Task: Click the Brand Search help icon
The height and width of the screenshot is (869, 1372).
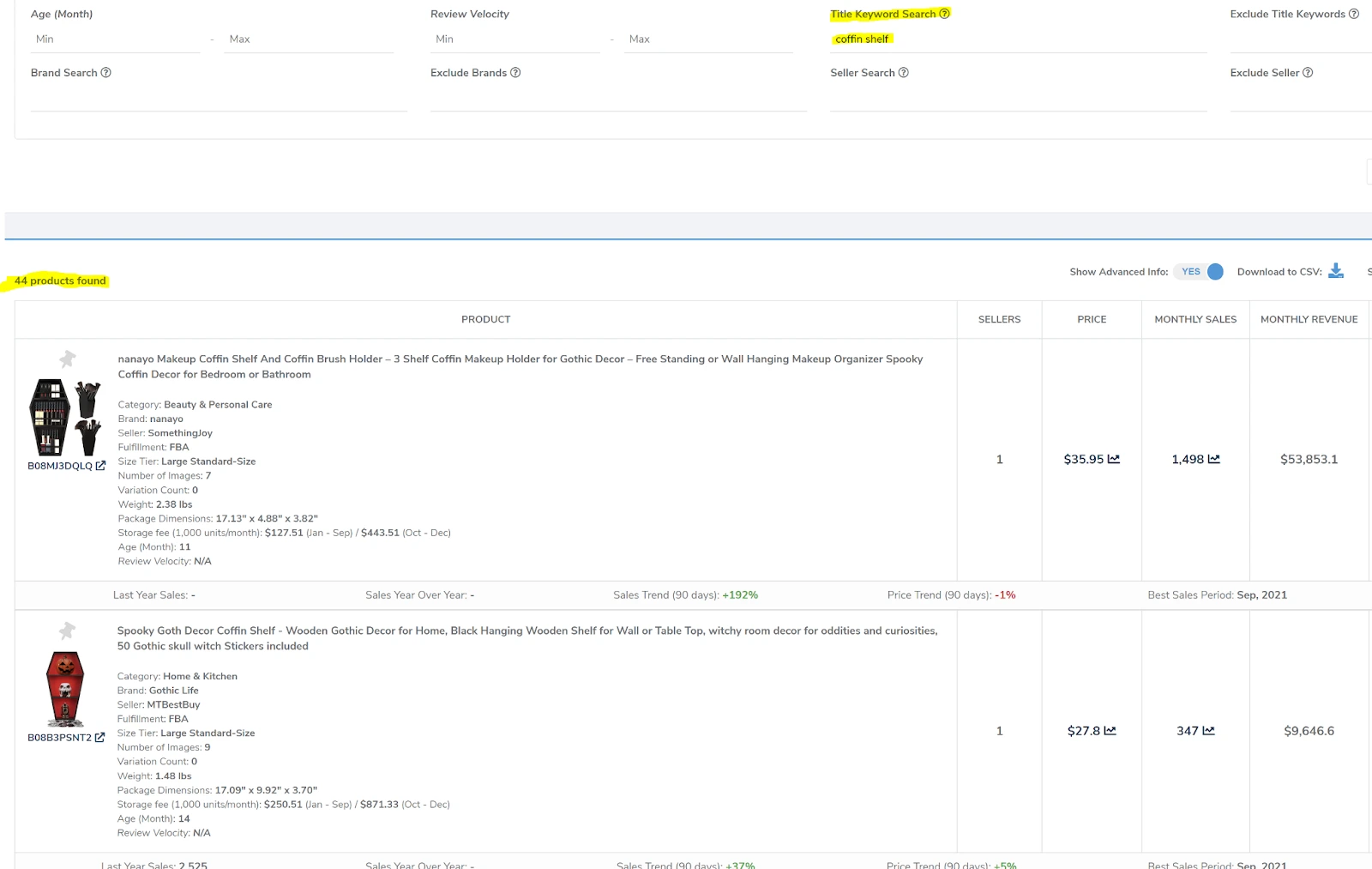Action: [106, 73]
